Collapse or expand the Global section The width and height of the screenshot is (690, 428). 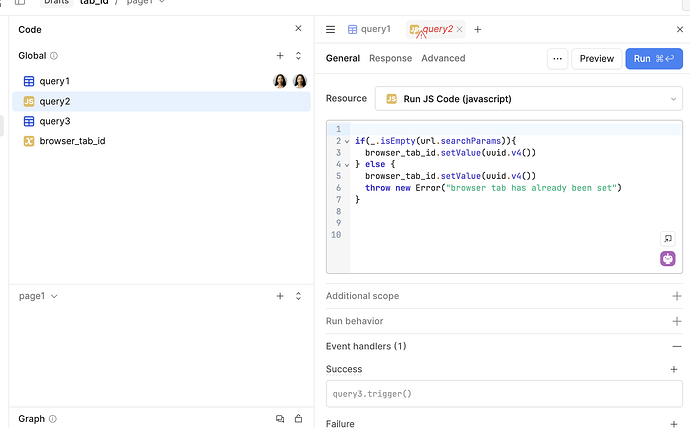coord(298,55)
